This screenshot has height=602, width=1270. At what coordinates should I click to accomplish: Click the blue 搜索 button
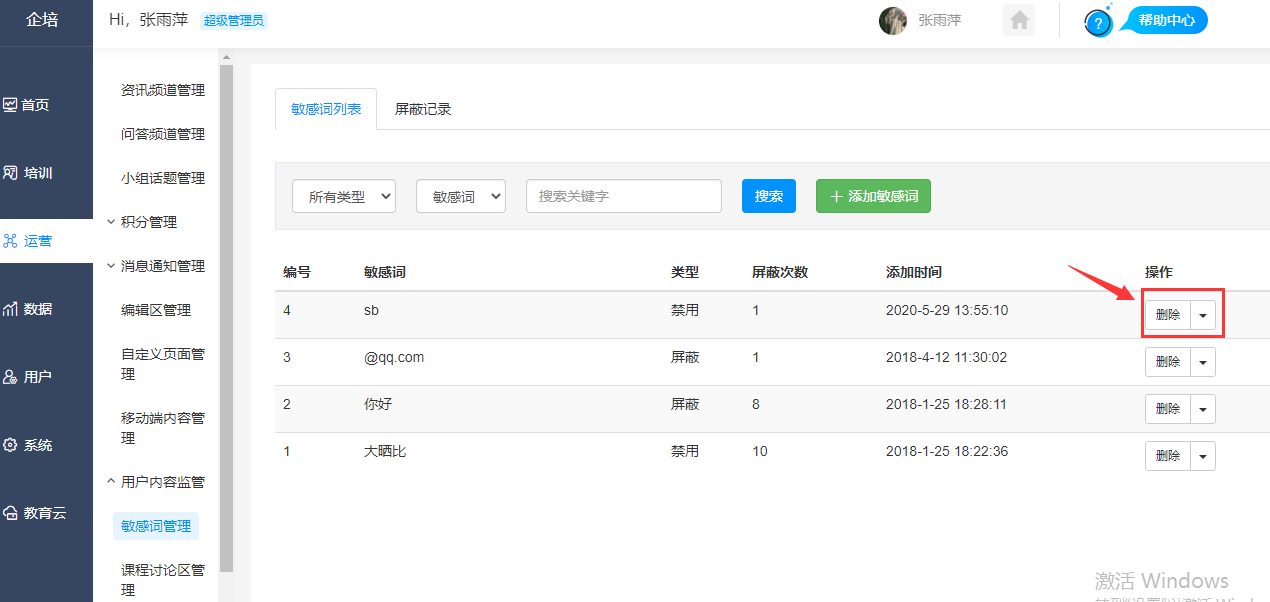[x=769, y=197]
